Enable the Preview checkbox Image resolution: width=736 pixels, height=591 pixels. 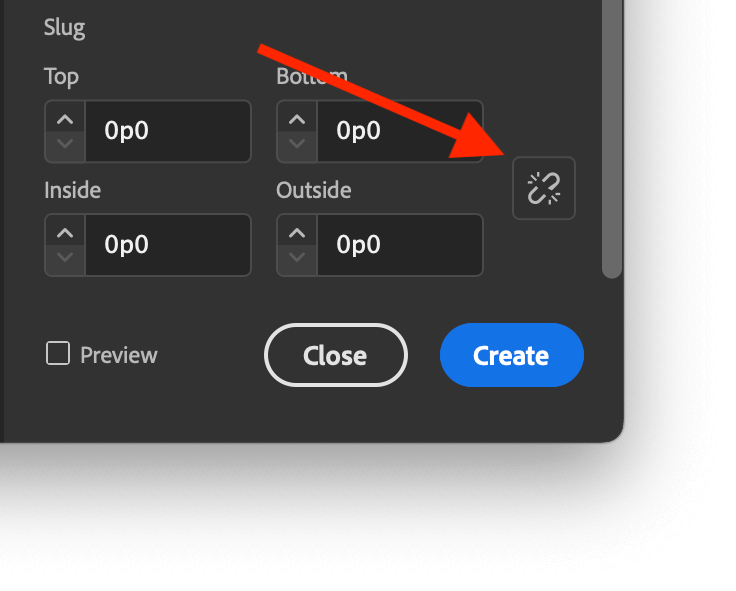(x=58, y=353)
